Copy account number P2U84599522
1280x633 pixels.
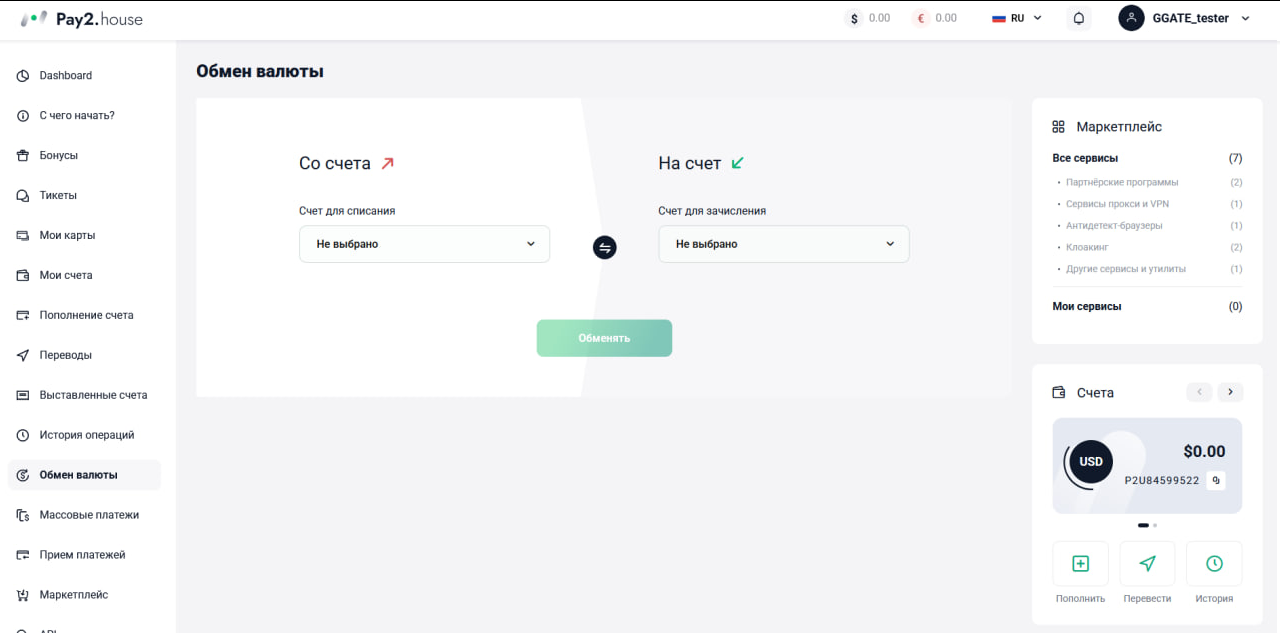click(x=1216, y=480)
